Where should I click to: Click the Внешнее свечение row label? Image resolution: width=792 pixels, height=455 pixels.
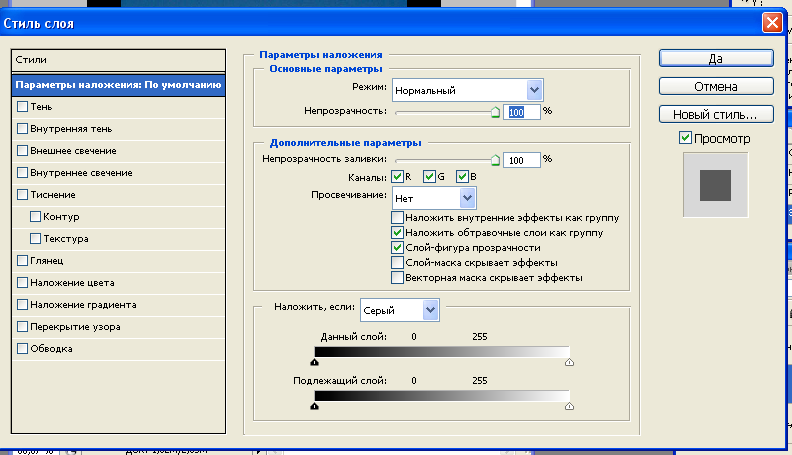click(73, 150)
